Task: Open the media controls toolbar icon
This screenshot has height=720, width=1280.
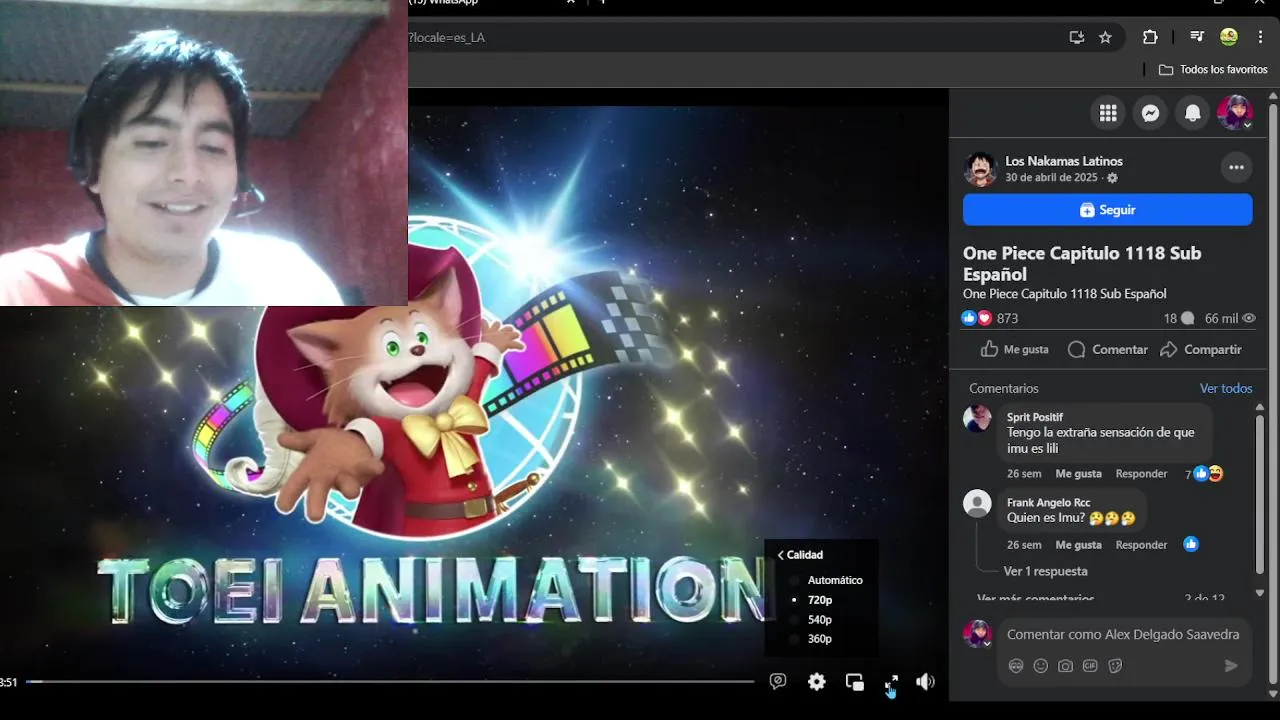Action: point(1197,37)
